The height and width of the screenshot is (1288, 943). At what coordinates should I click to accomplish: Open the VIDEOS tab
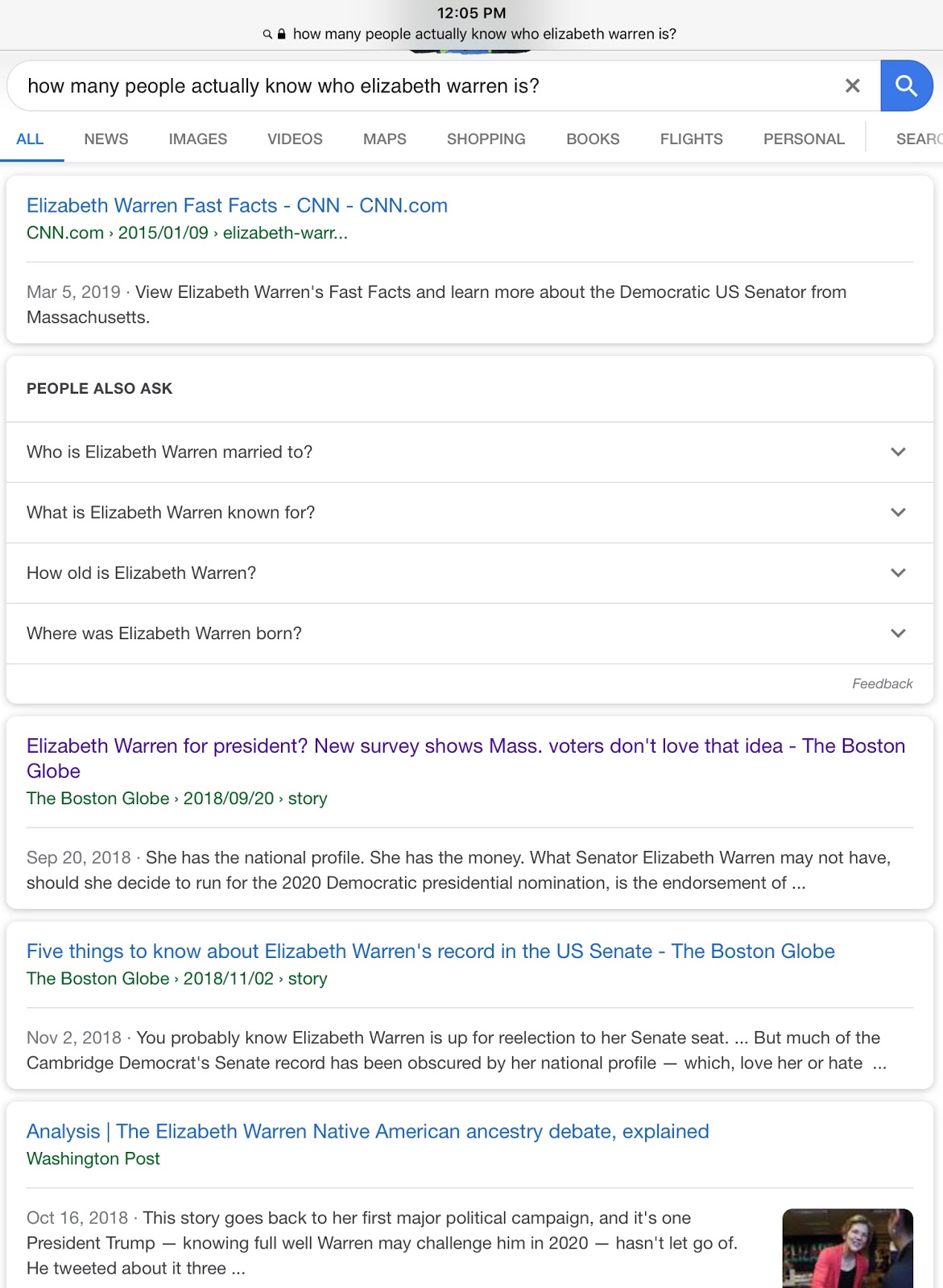(295, 139)
